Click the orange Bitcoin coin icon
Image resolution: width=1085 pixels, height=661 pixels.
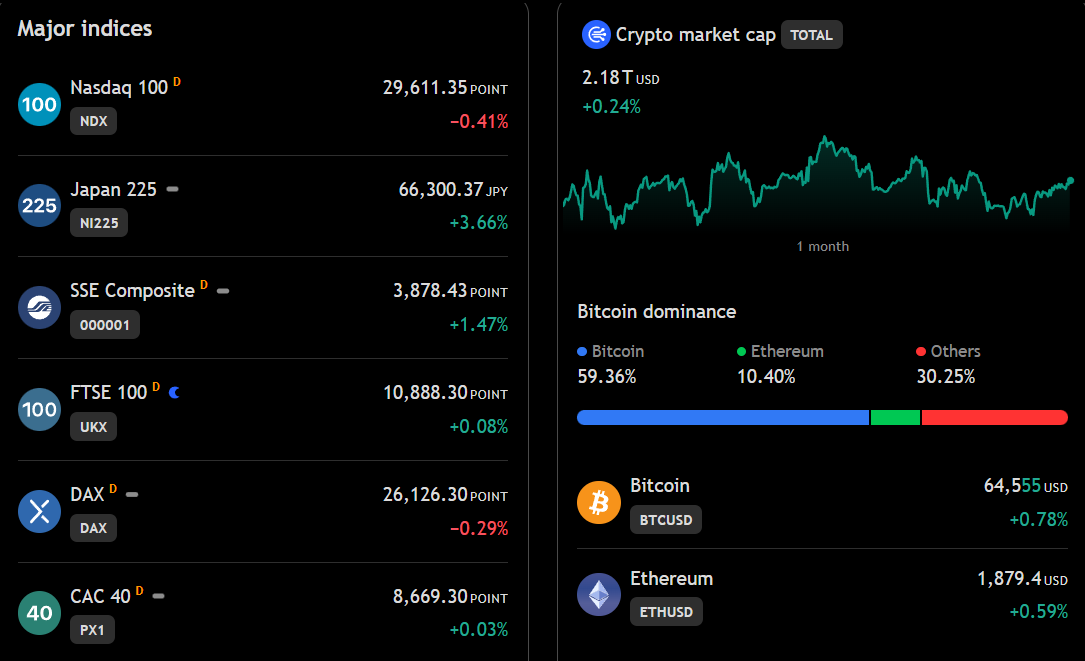tap(599, 502)
